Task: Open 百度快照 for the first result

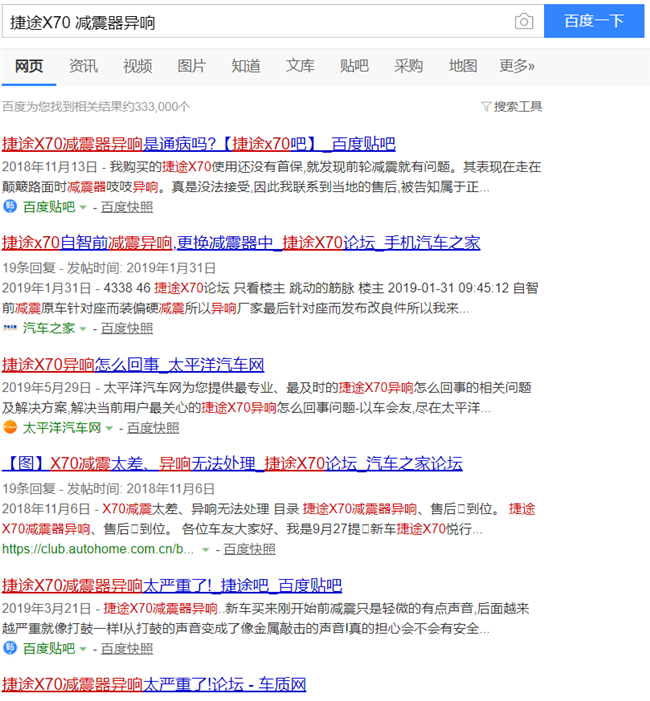Action: tap(127, 207)
